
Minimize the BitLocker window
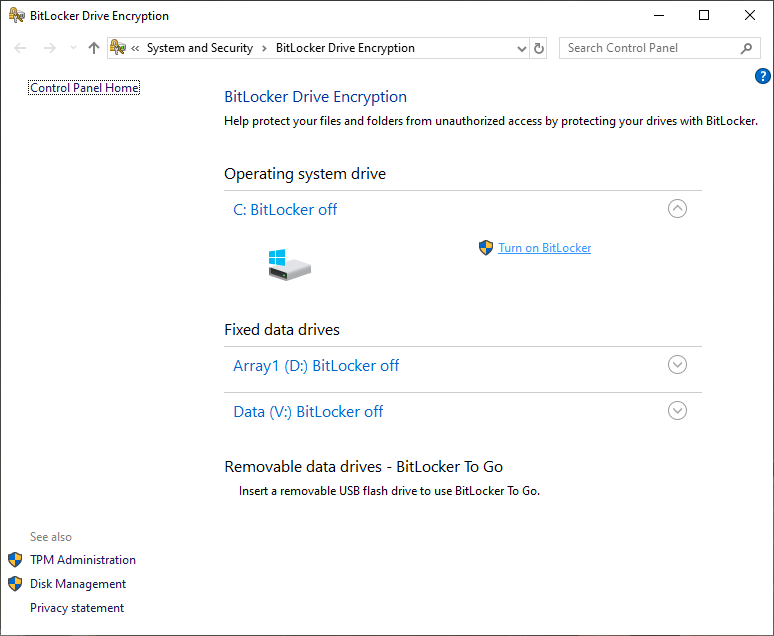click(659, 15)
